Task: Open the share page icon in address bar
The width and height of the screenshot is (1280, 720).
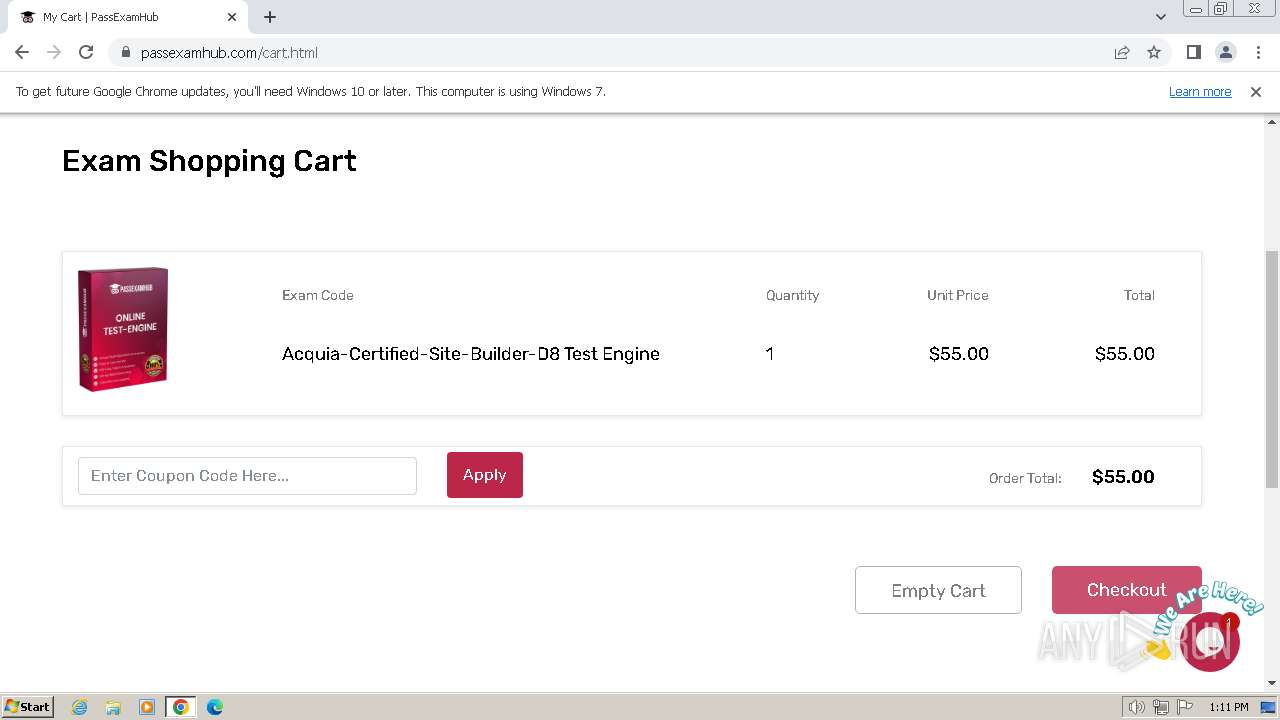Action: (x=1122, y=53)
